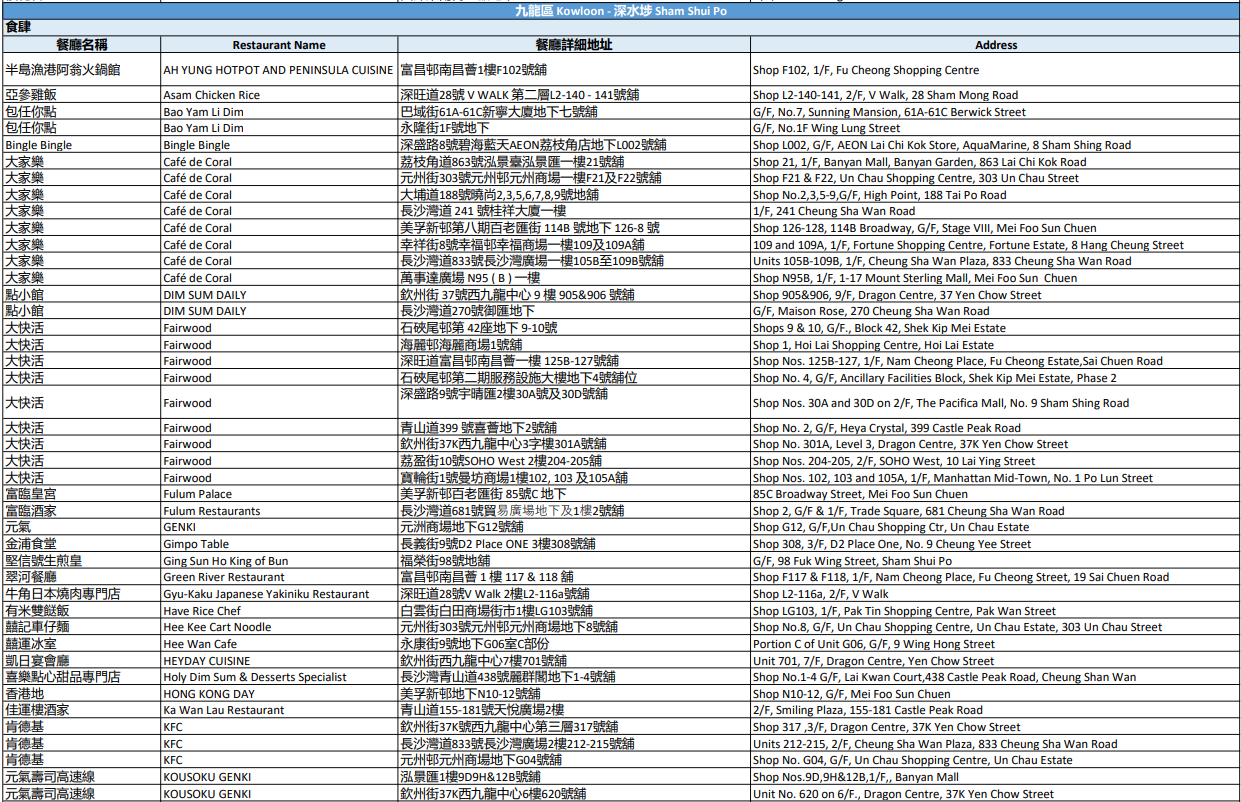The image size is (1241, 802).
Task: Click the 半島漁港阿翁火鍋館 cell
Action: point(81,70)
